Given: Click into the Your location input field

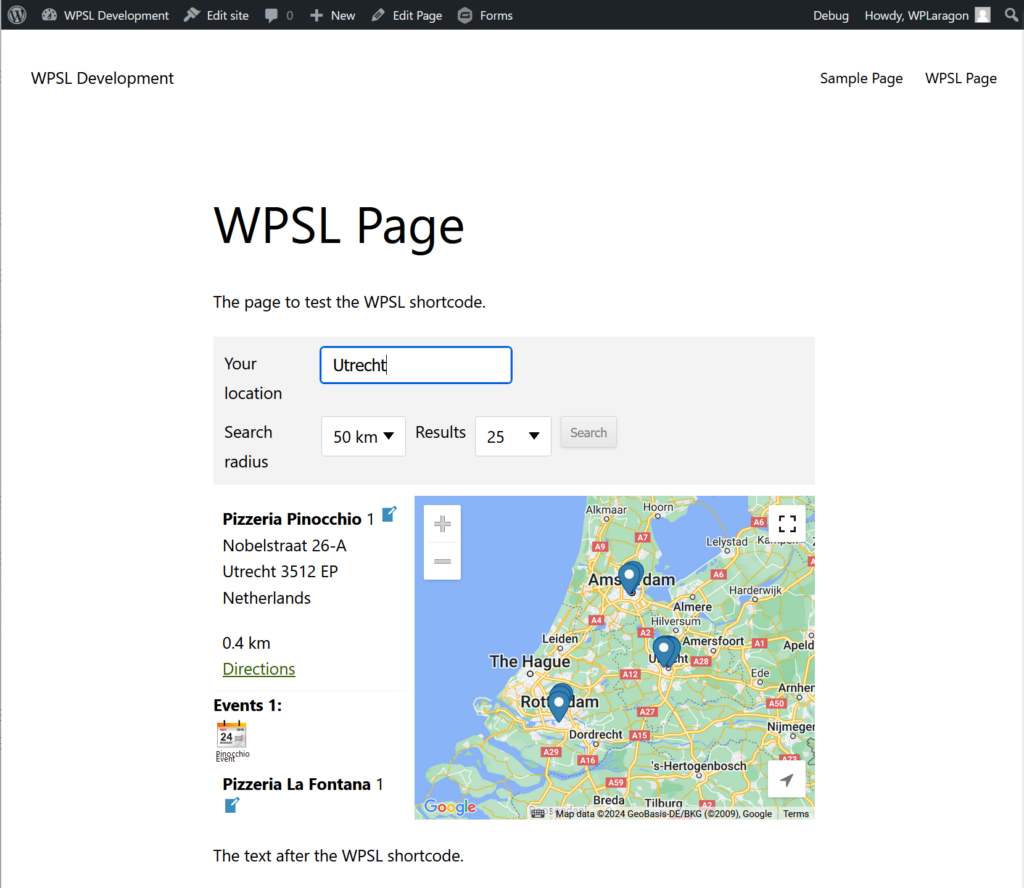Looking at the screenshot, I should tap(416, 365).
